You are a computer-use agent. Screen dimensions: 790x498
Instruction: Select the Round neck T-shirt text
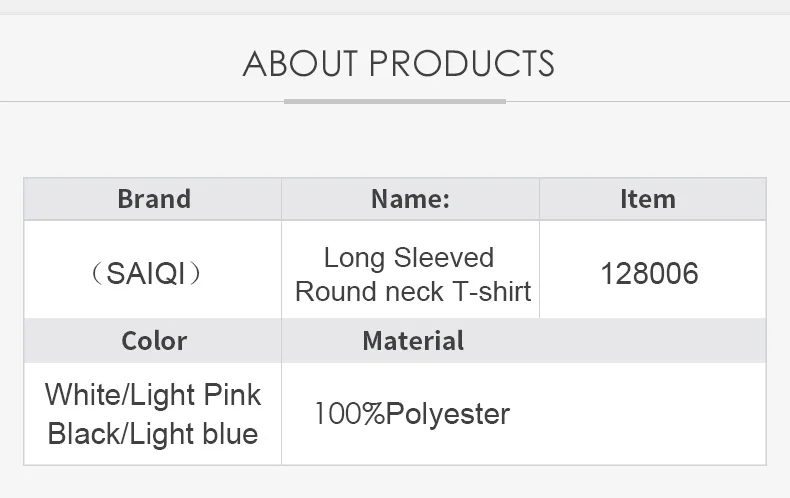pyautogui.click(x=412, y=292)
